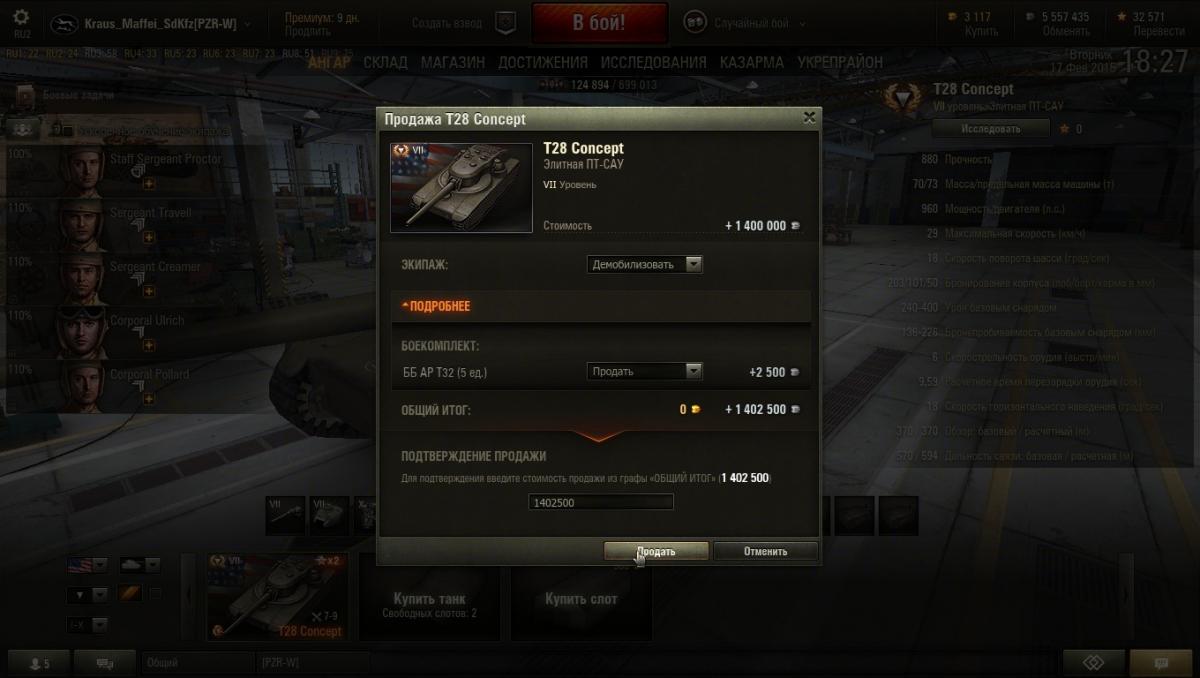Open the notifications icon at bottom right
1200x678 pixels.
(1160, 662)
